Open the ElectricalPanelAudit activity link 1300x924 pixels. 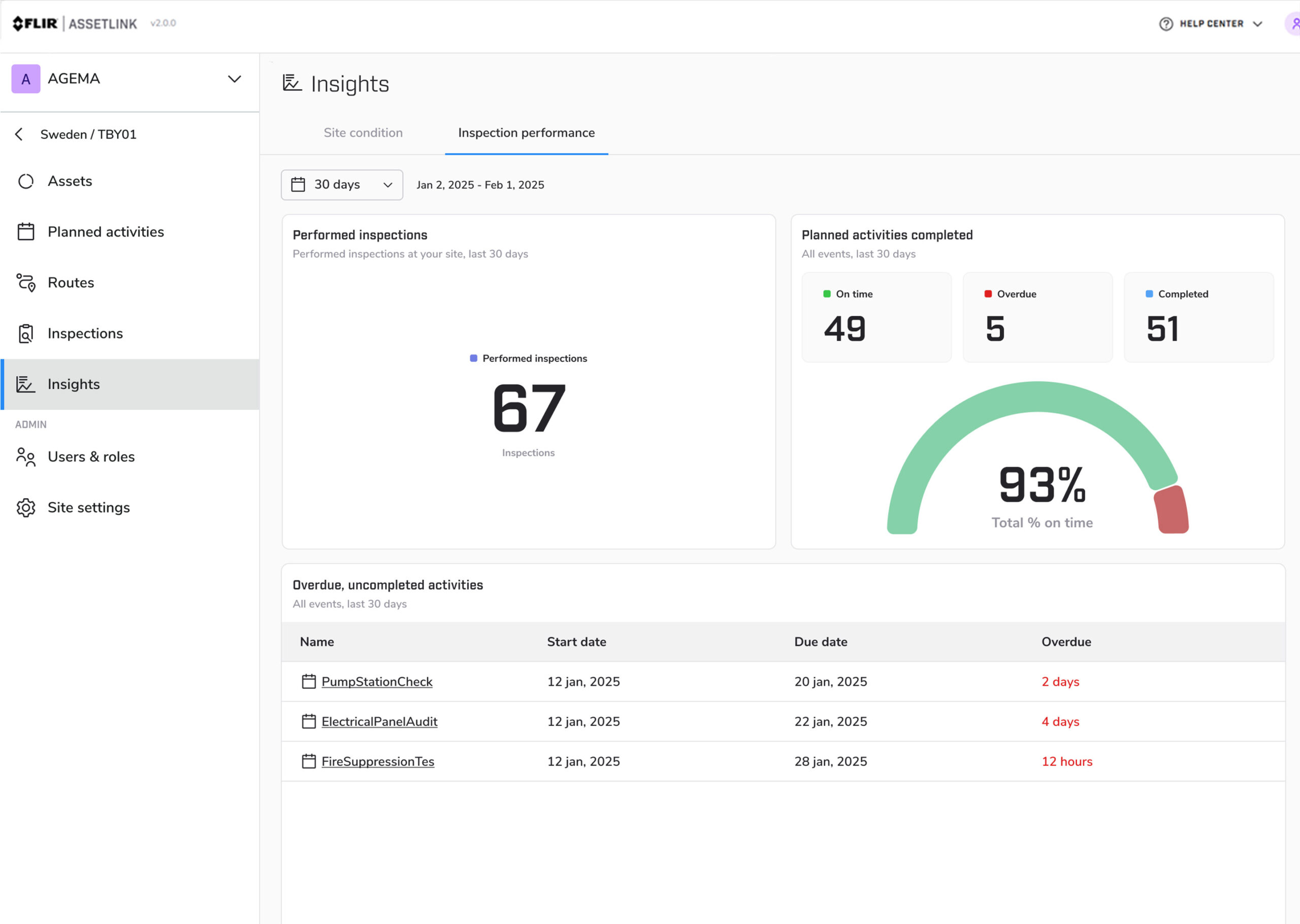click(x=379, y=721)
